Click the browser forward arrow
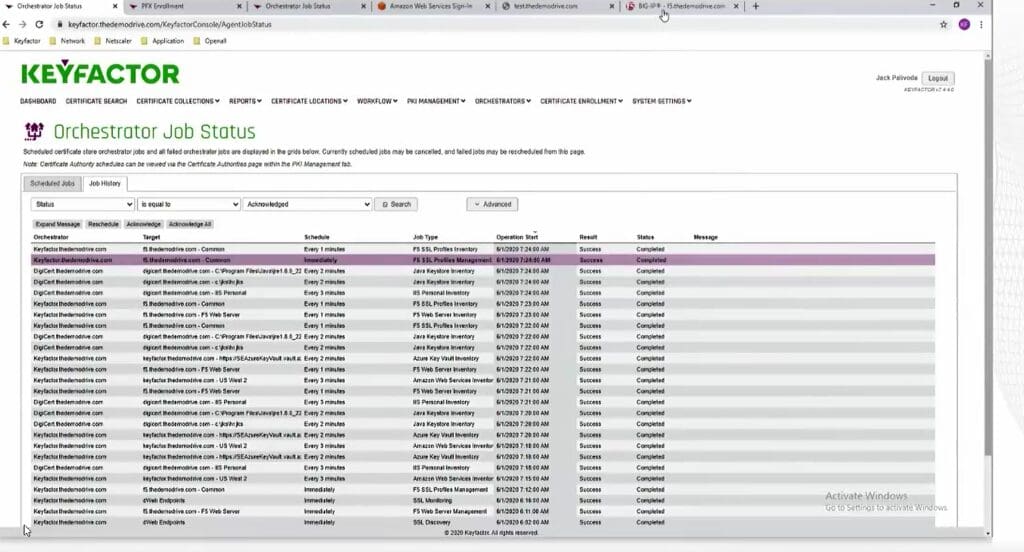 click(x=22, y=24)
